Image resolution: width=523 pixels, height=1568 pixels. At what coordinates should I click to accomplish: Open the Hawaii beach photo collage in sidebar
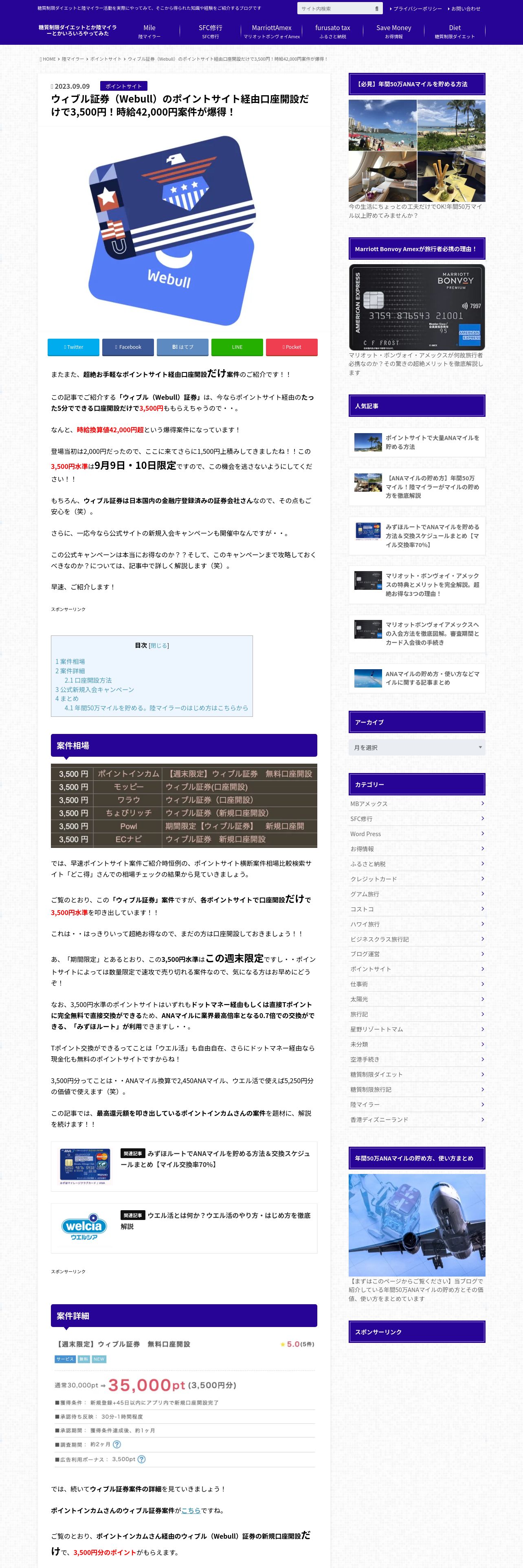point(416,151)
